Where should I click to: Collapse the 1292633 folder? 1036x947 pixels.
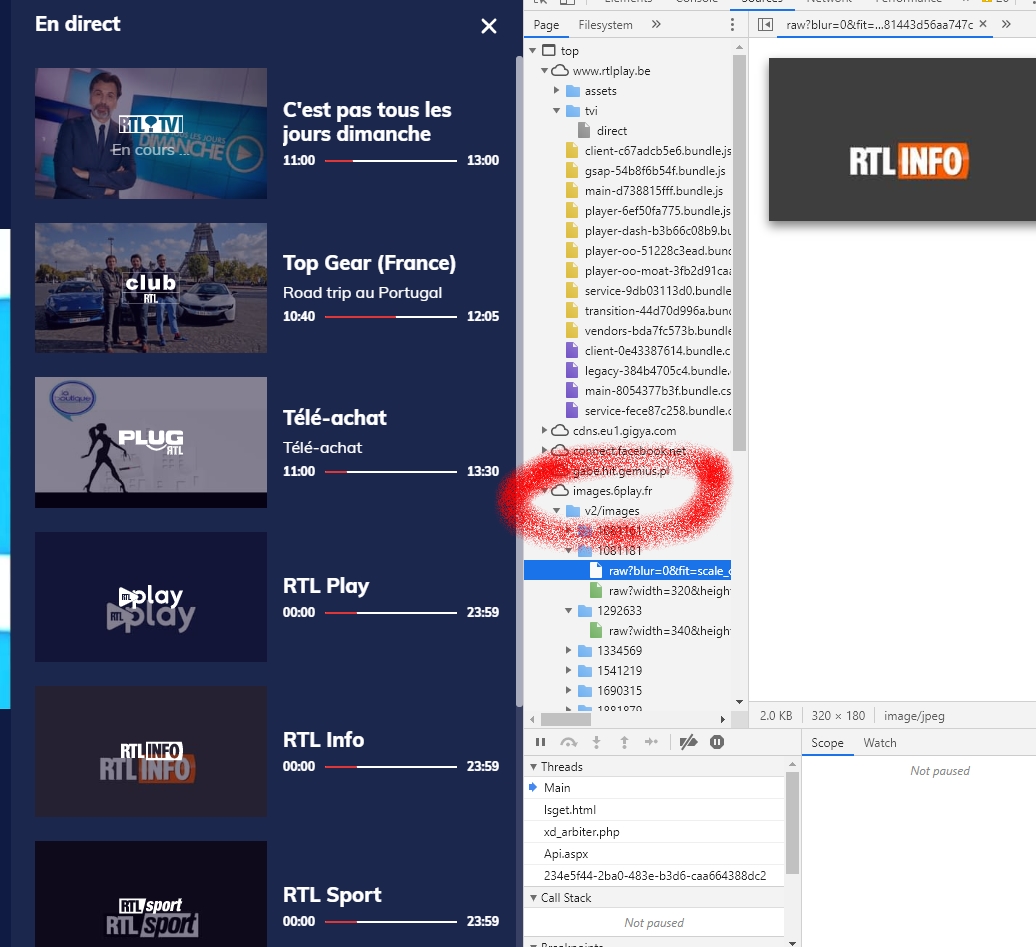point(568,611)
